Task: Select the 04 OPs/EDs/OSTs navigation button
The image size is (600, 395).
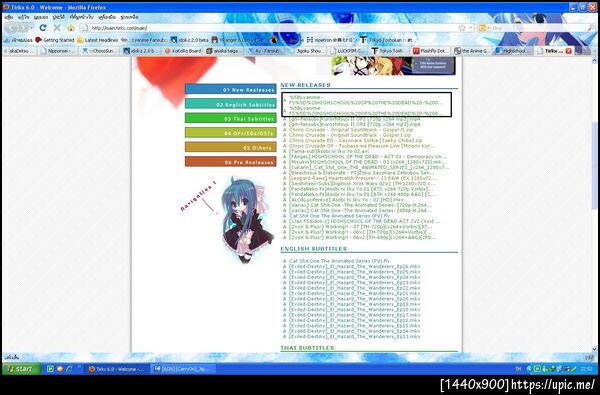Action: tap(230, 133)
